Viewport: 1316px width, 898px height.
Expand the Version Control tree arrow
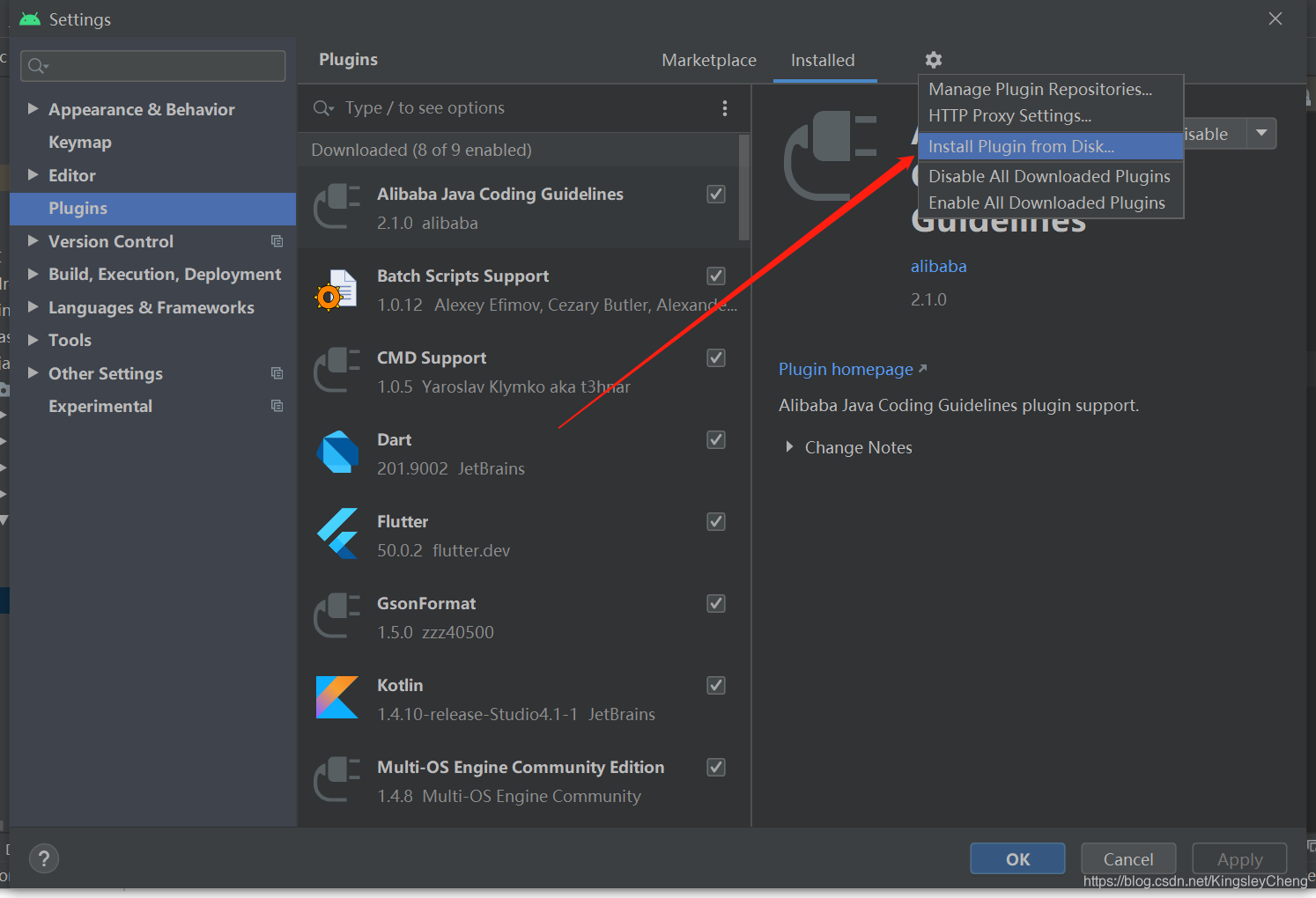pos(33,240)
